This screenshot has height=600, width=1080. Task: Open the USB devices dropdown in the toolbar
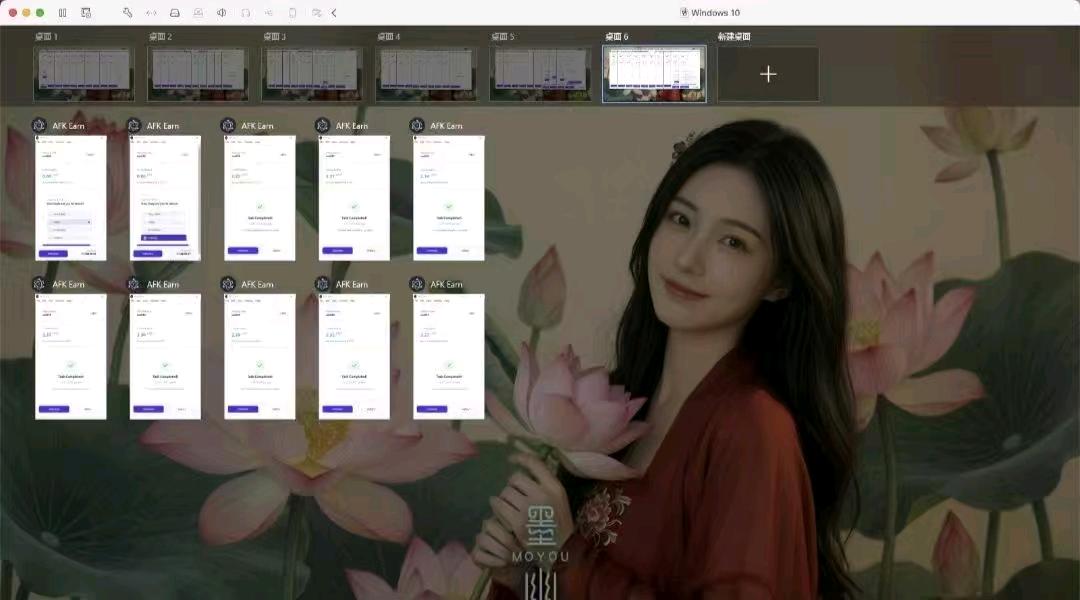tap(269, 12)
